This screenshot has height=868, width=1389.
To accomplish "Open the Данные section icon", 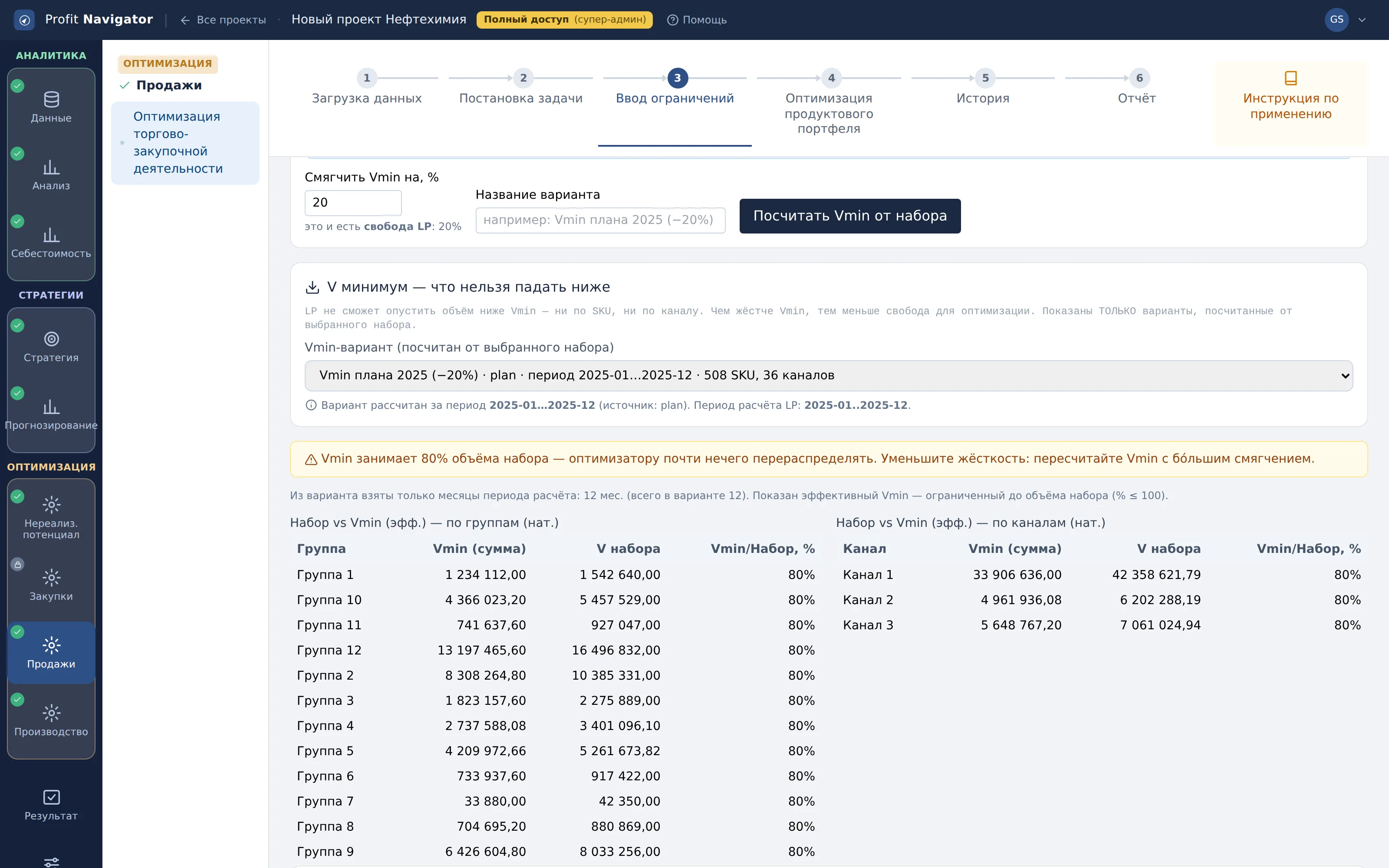I will (51, 100).
